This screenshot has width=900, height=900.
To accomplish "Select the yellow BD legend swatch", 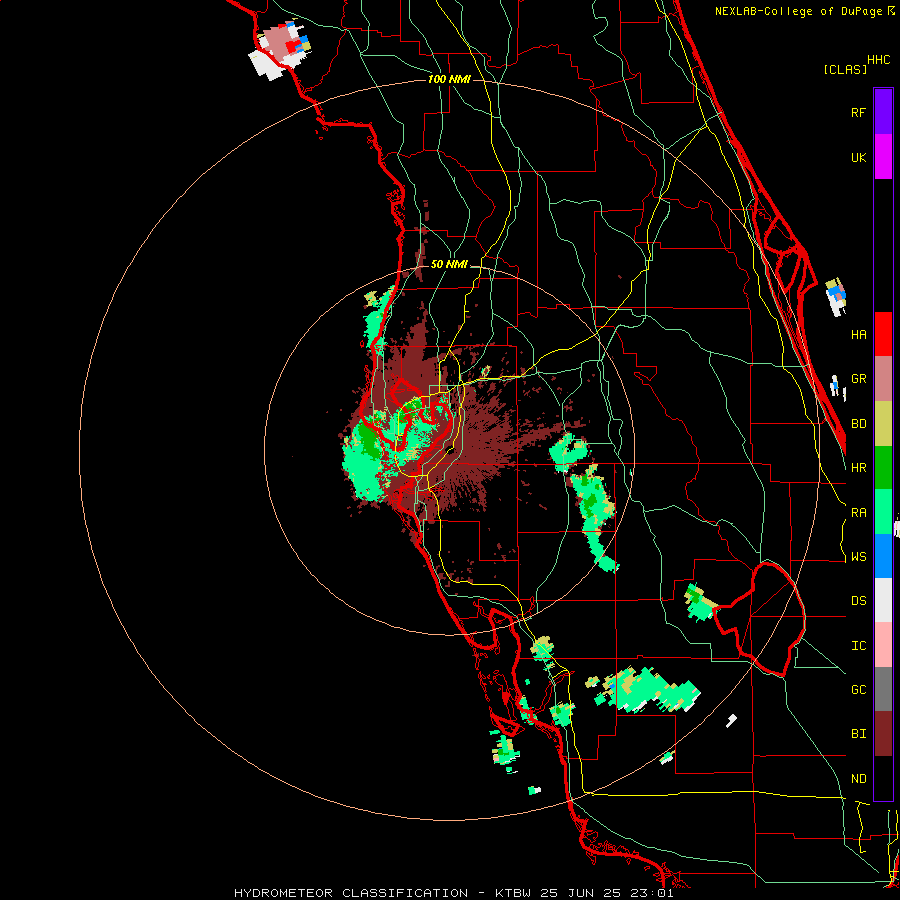I will (883, 423).
